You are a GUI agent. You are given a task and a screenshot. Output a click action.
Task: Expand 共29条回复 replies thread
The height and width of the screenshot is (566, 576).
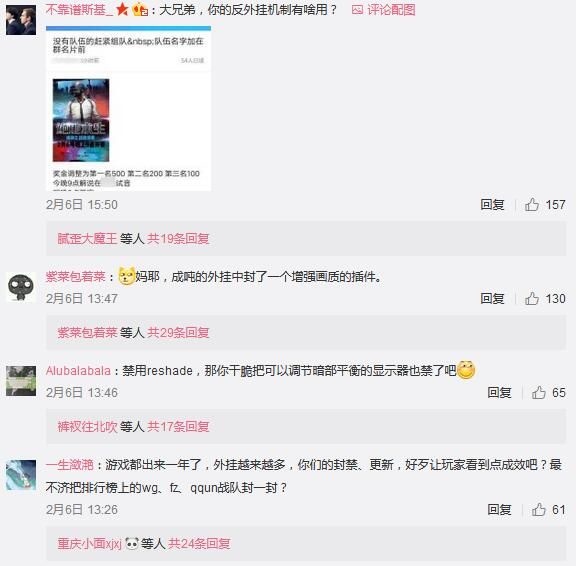pos(178,333)
